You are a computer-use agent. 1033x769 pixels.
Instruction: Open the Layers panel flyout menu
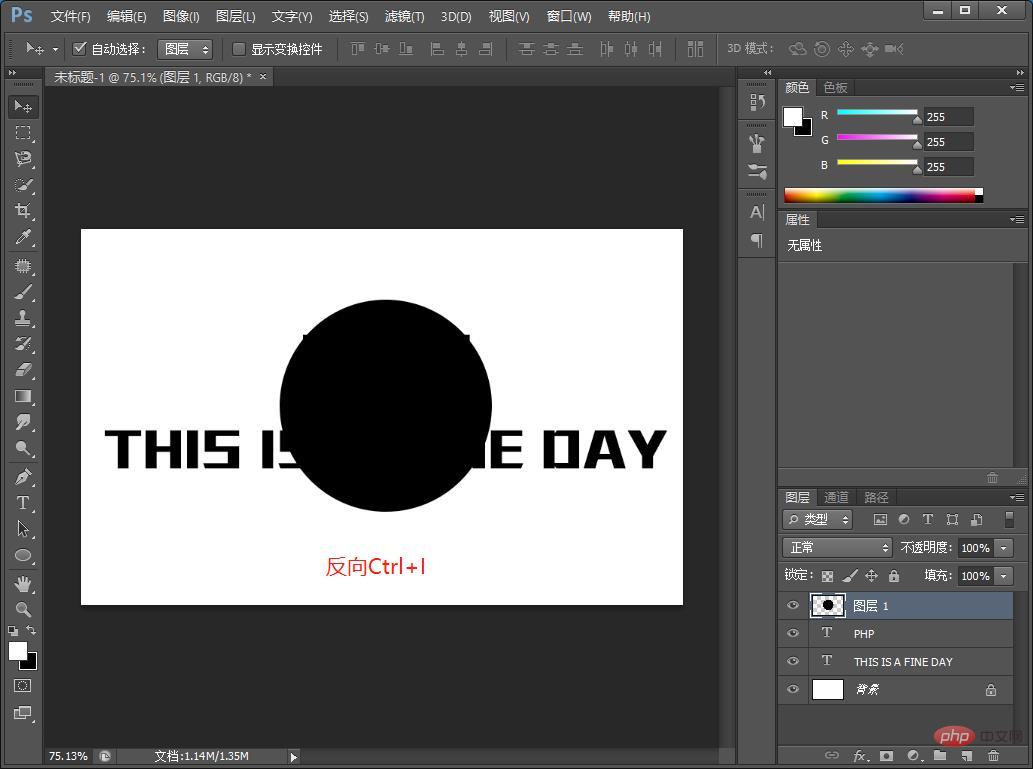1017,497
